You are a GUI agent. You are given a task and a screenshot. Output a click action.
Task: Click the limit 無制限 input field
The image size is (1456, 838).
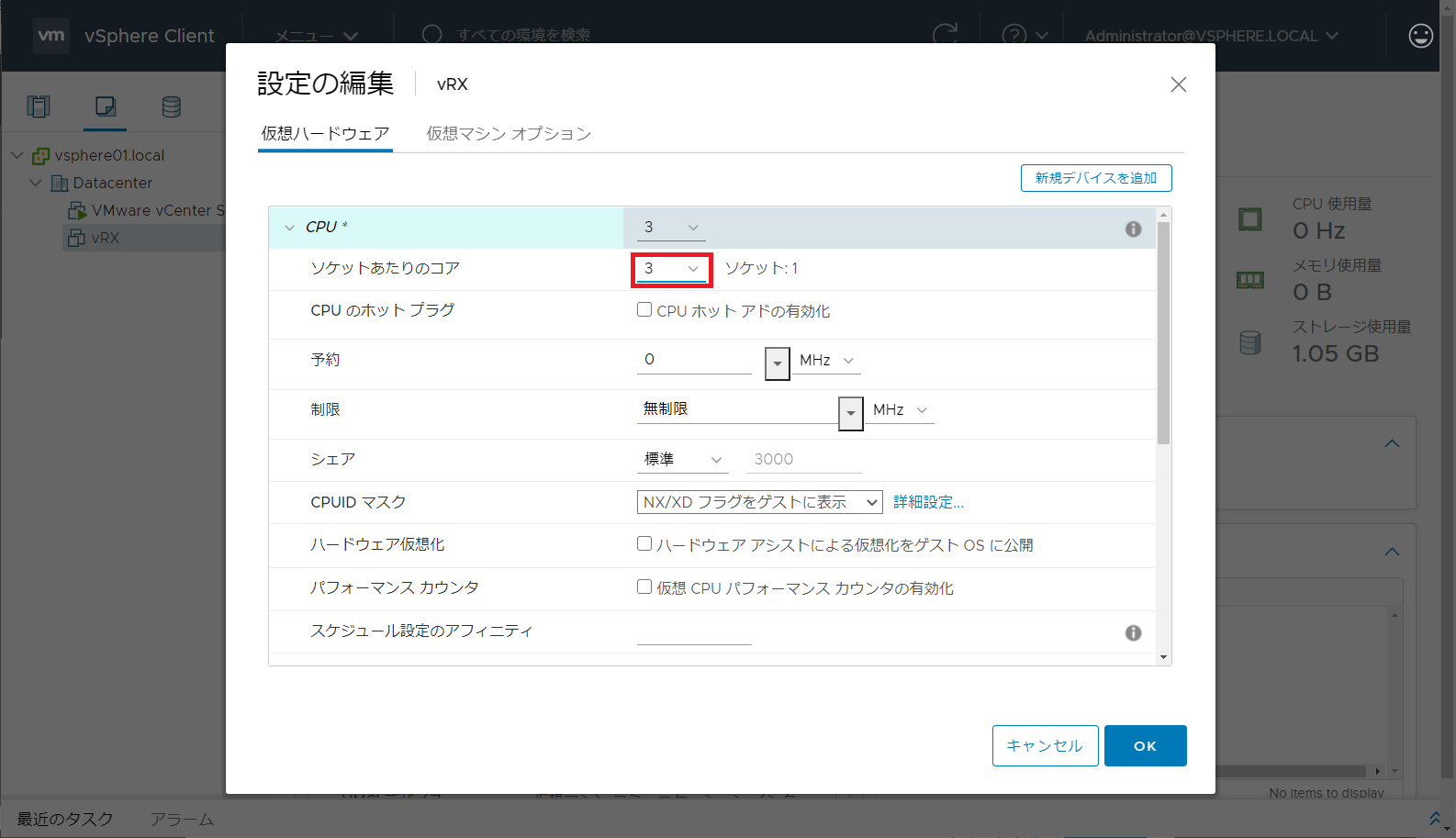[x=738, y=409]
